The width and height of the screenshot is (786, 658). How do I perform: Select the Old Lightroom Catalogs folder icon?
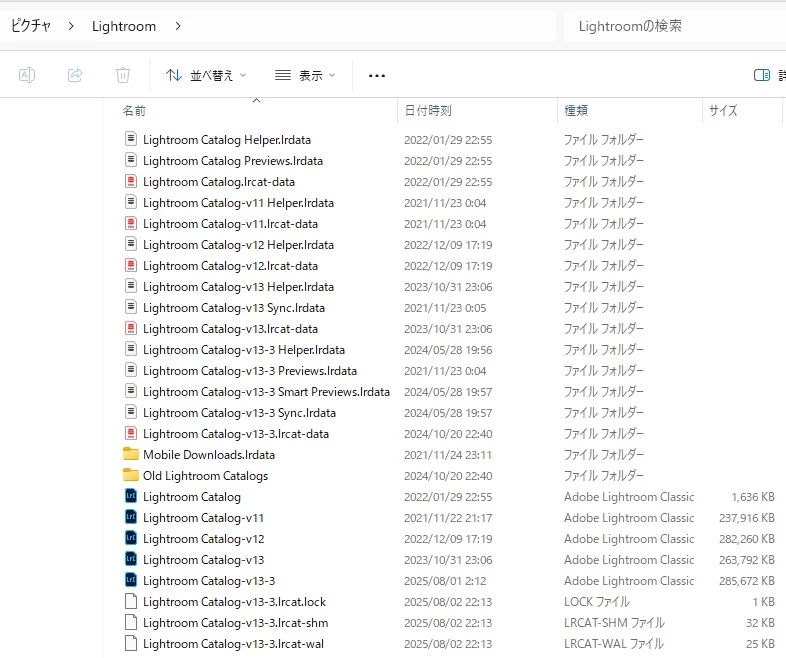pyautogui.click(x=130, y=475)
